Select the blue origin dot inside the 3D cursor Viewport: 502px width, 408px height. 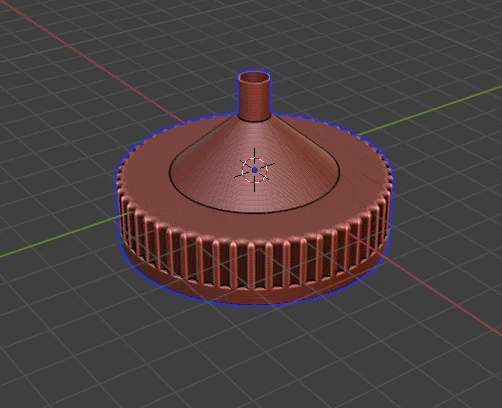pos(255,170)
